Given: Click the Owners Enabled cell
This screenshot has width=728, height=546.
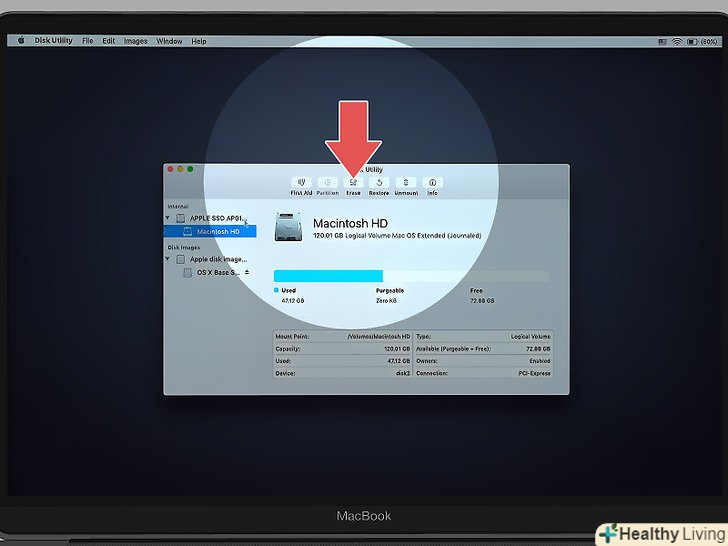Looking at the screenshot, I should tap(483, 361).
